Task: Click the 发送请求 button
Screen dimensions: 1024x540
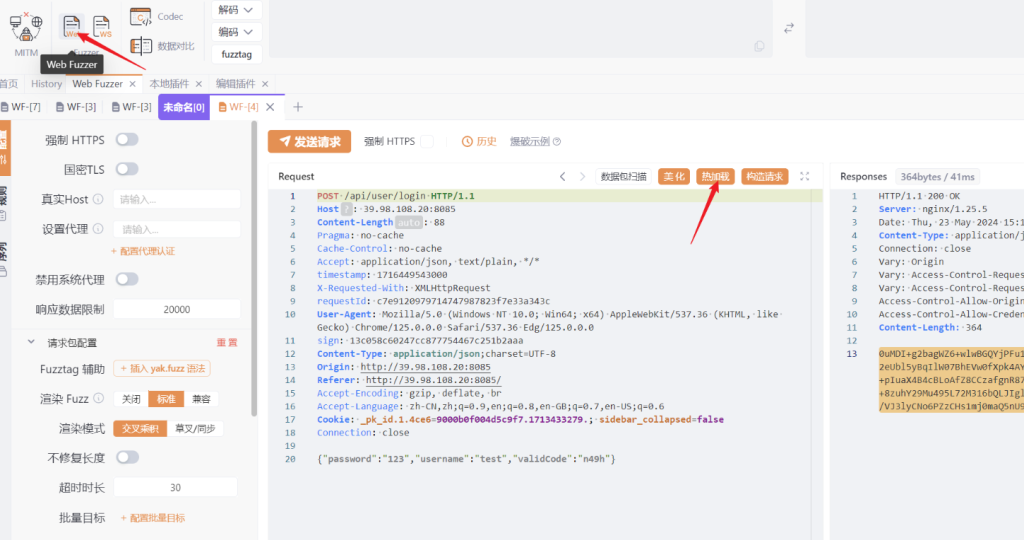Action: click(309, 142)
